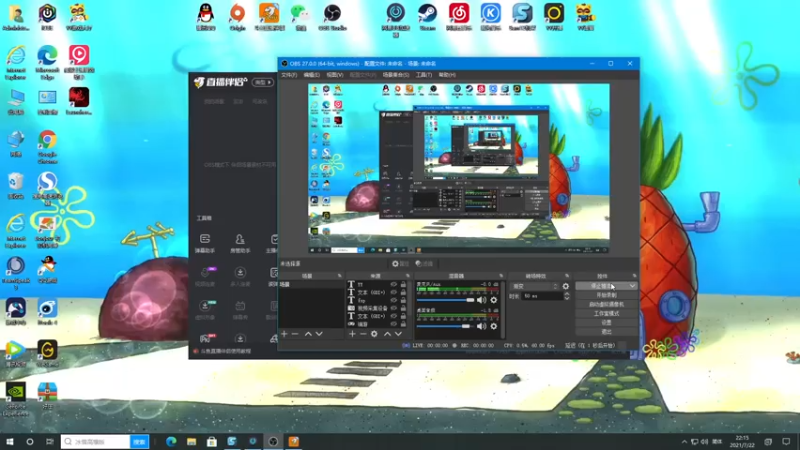Viewport: 800px width, 450px height.
Task: Adjust the 麦克风/Aux volume slider
Action: click(445, 300)
